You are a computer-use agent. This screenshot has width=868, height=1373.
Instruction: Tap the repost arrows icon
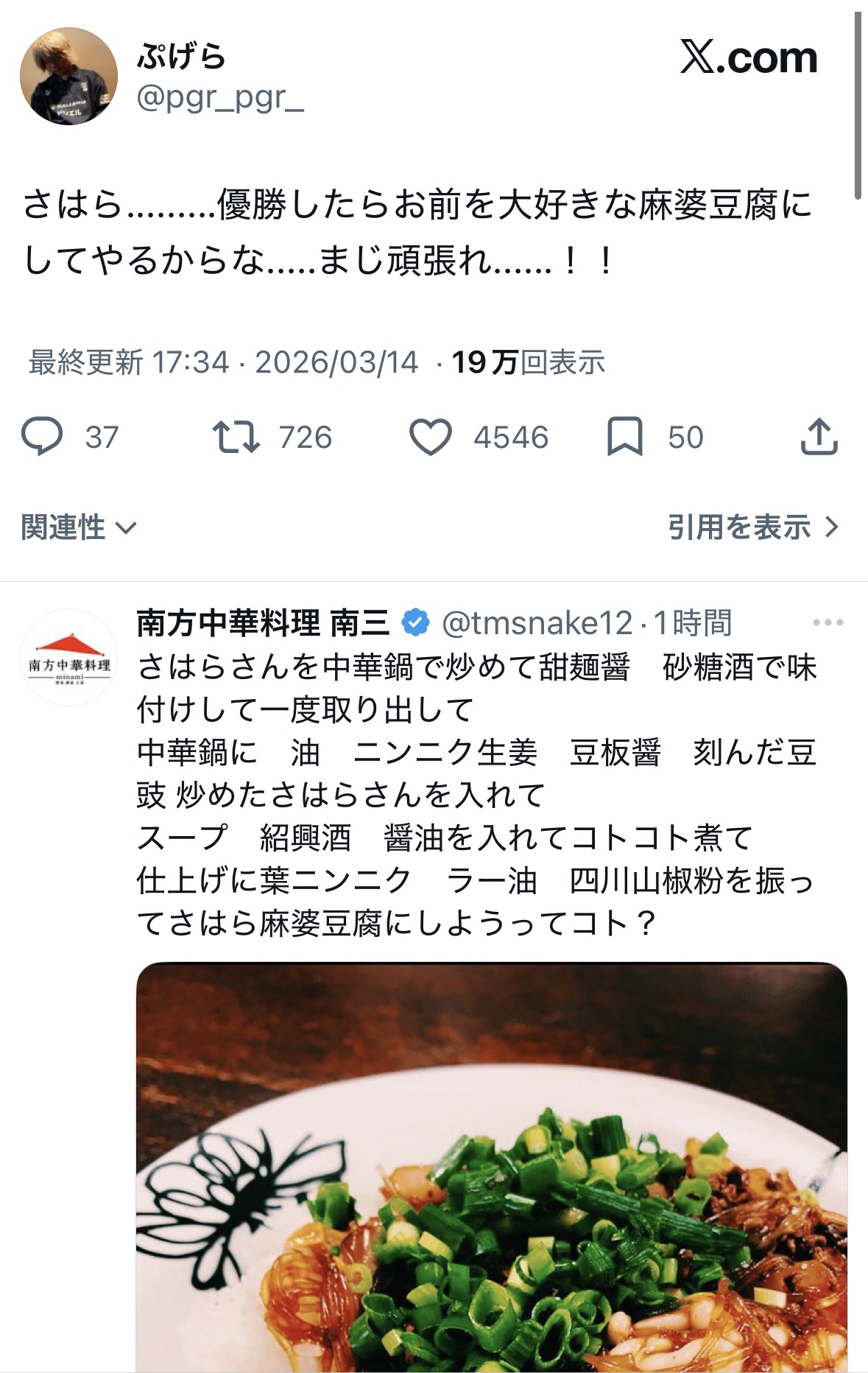pyautogui.click(x=236, y=436)
